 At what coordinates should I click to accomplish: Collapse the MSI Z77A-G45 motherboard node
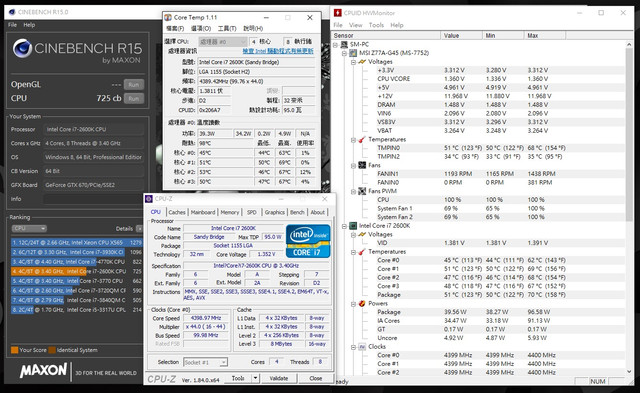(344, 53)
